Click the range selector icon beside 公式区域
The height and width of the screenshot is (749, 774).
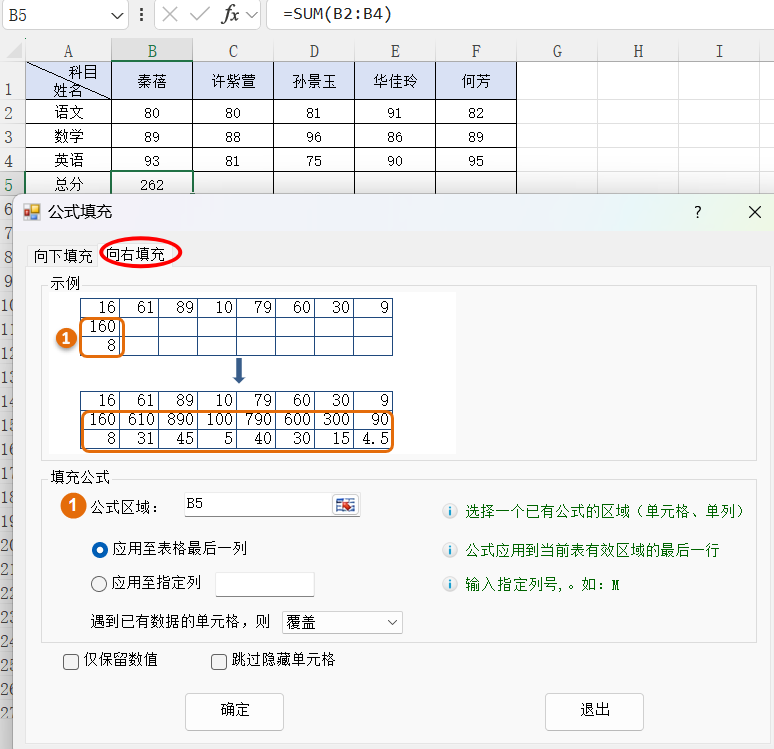click(346, 505)
